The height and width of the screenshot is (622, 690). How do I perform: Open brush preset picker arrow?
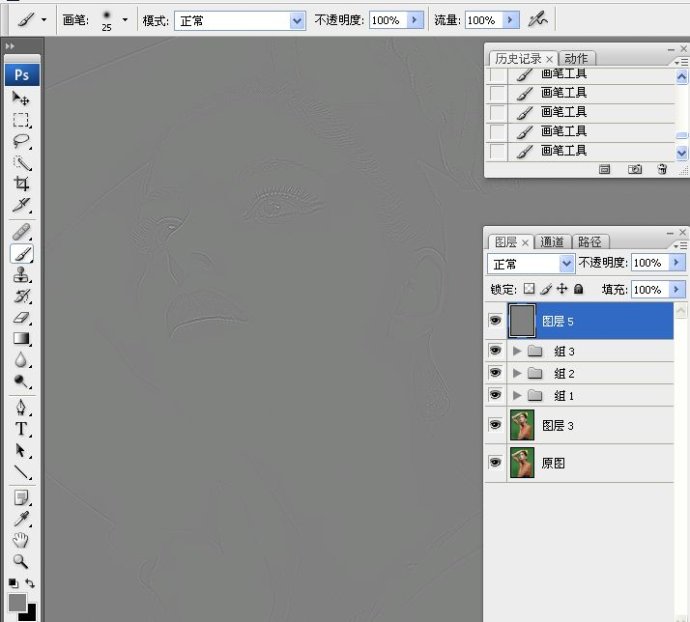pos(125,20)
